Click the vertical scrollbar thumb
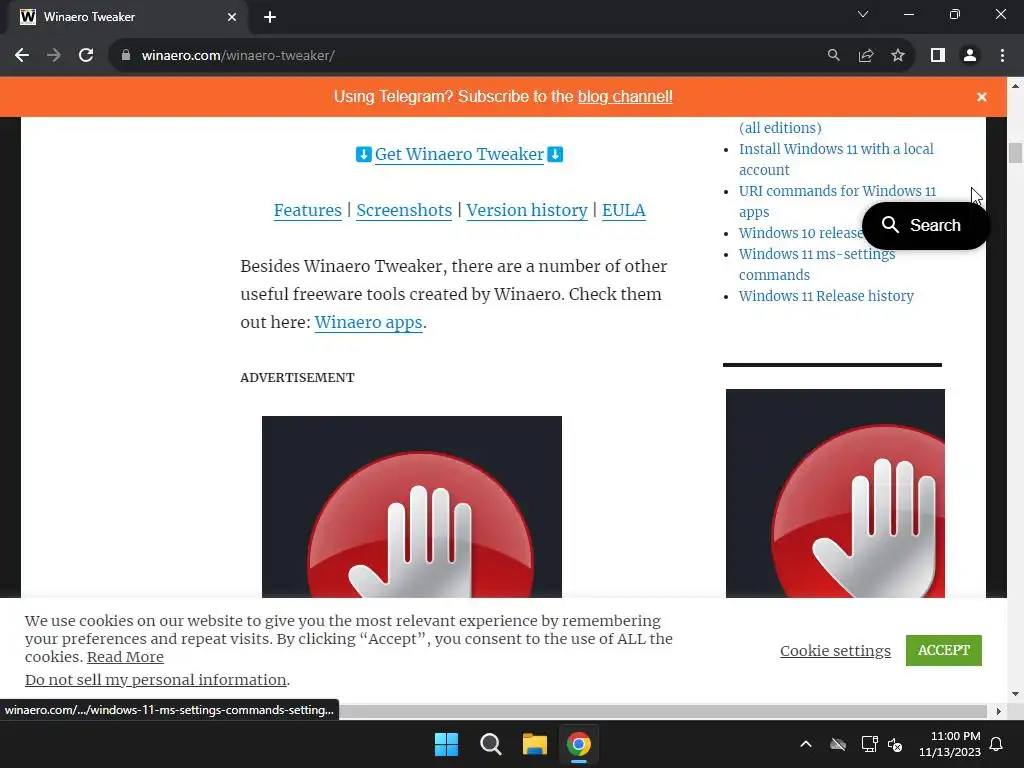Viewport: 1024px width, 768px height. click(x=1015, y=152)
